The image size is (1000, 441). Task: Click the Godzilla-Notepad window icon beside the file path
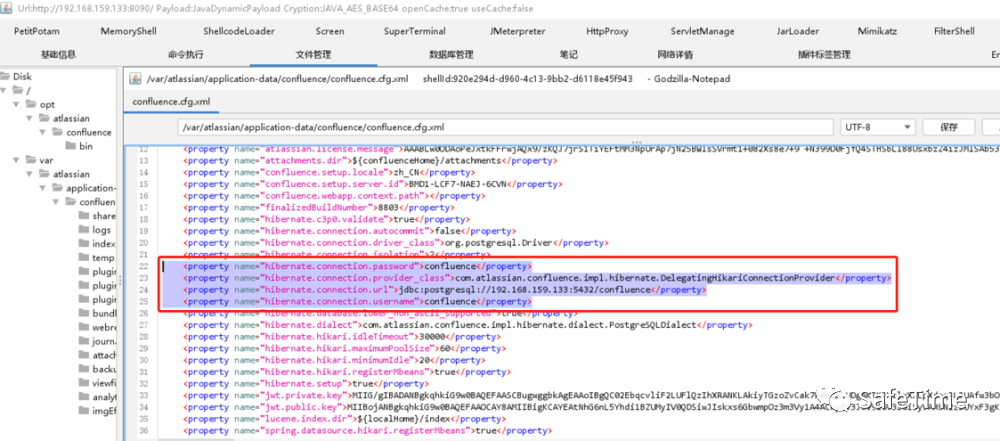(135, 79)
